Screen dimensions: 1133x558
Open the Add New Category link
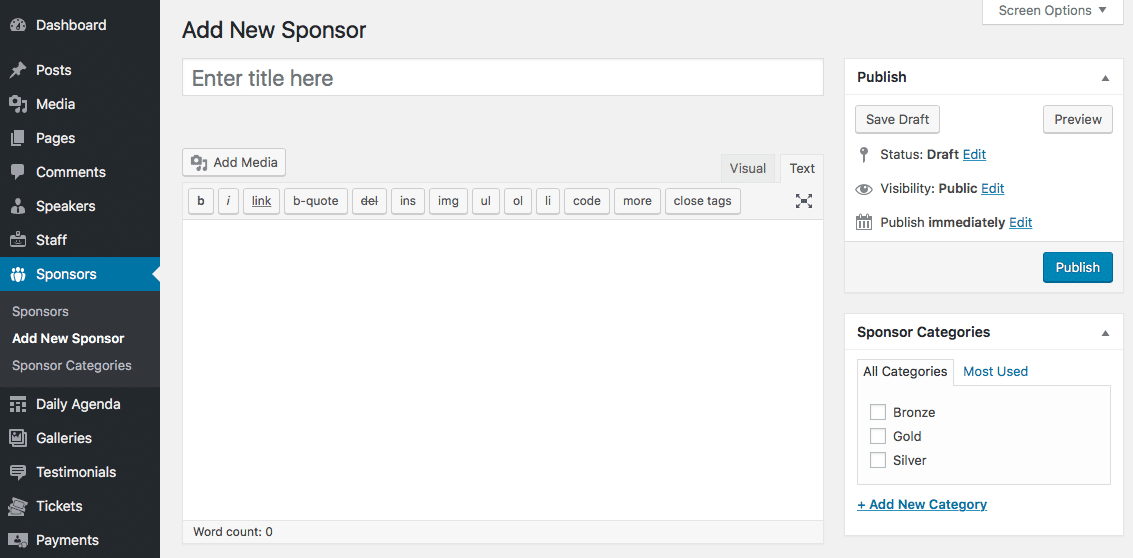pyautogui.click(x=922, y=505)
